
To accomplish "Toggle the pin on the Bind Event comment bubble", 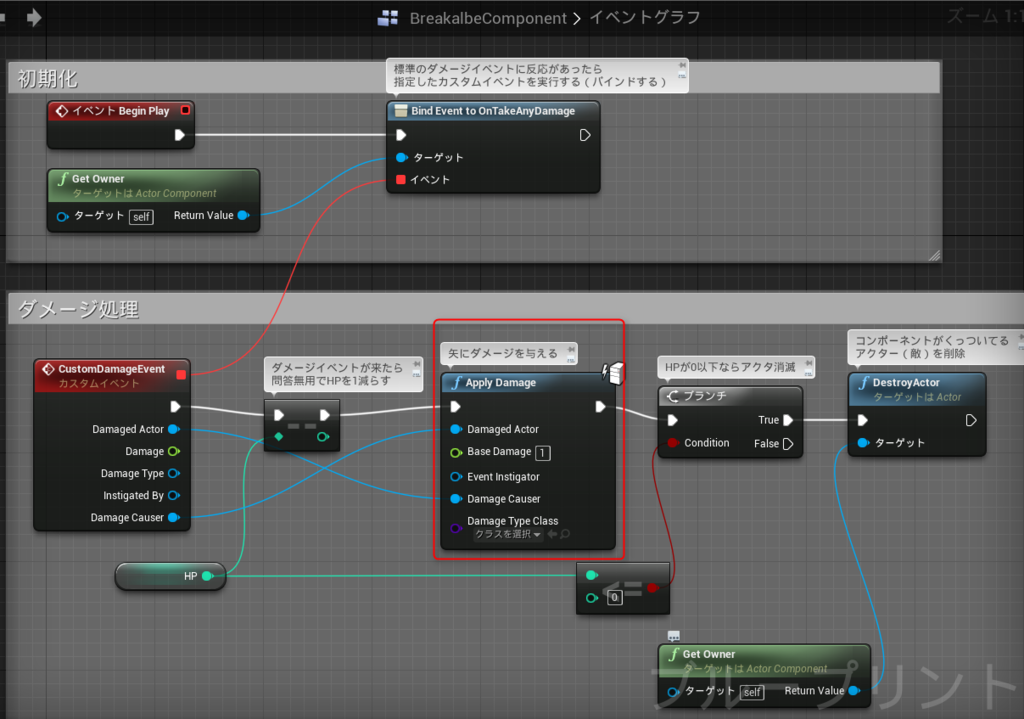I will point(682,65).
